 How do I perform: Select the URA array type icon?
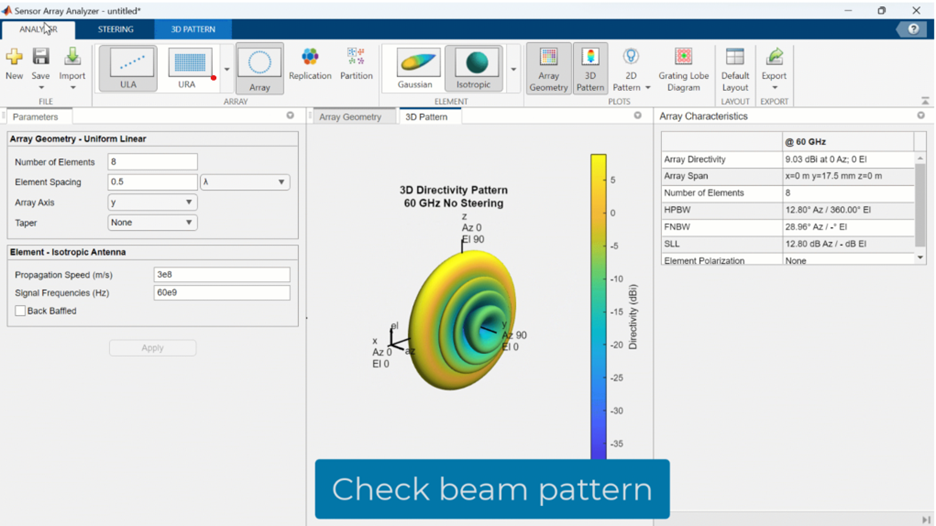[188, 68]
